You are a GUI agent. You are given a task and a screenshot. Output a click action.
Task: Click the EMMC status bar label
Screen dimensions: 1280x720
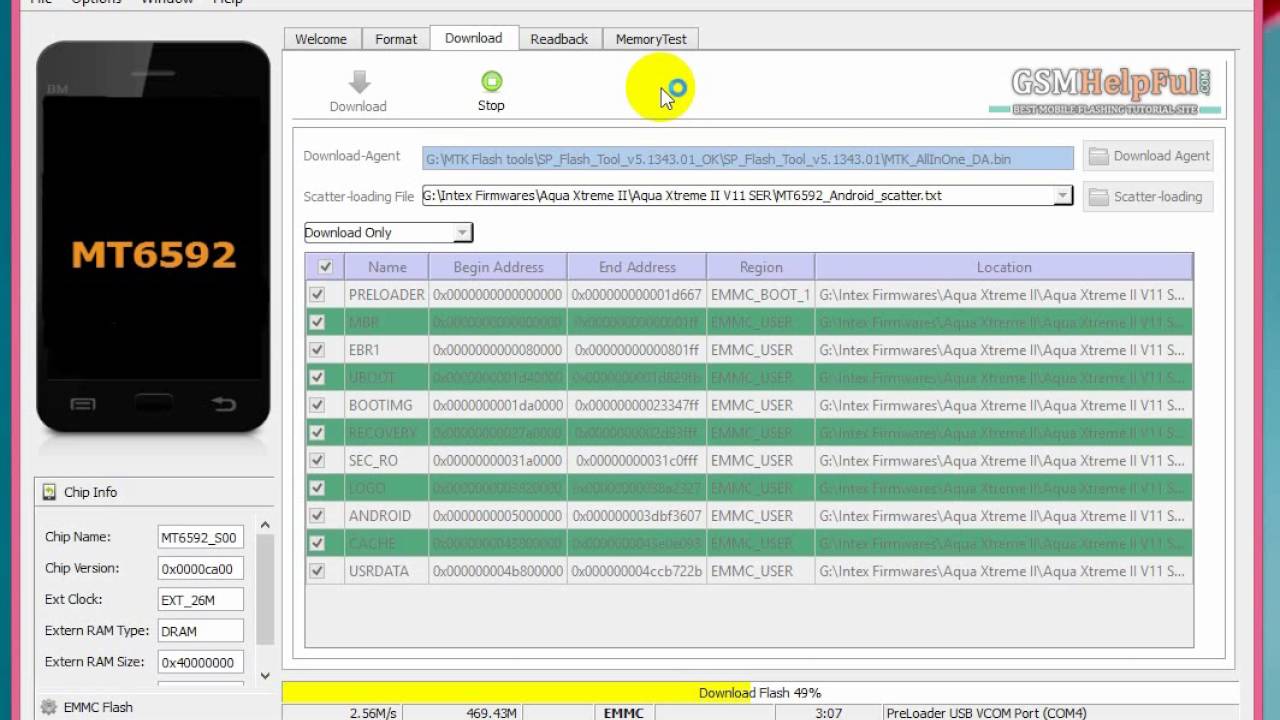pos(623,713)
